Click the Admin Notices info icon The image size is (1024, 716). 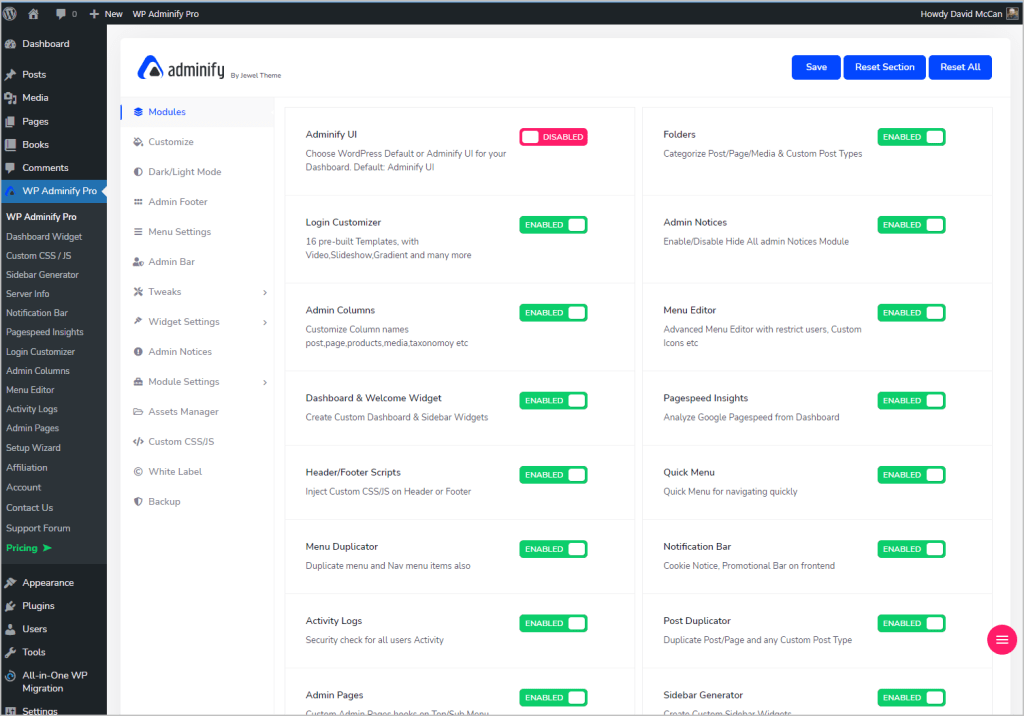[x=138, y=351]
